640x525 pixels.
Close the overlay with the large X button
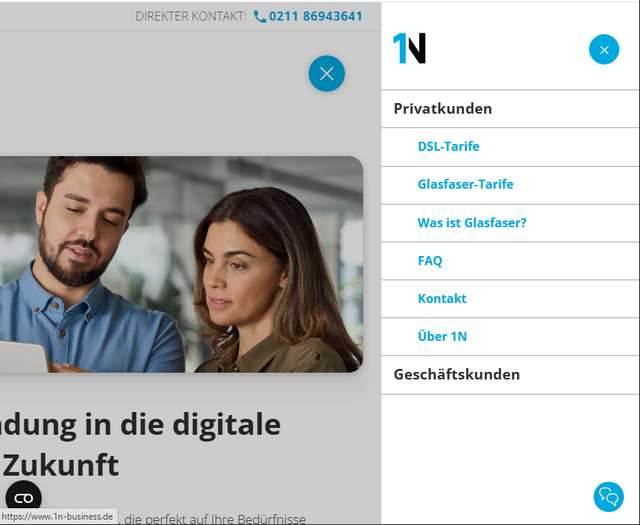point(327,74)
